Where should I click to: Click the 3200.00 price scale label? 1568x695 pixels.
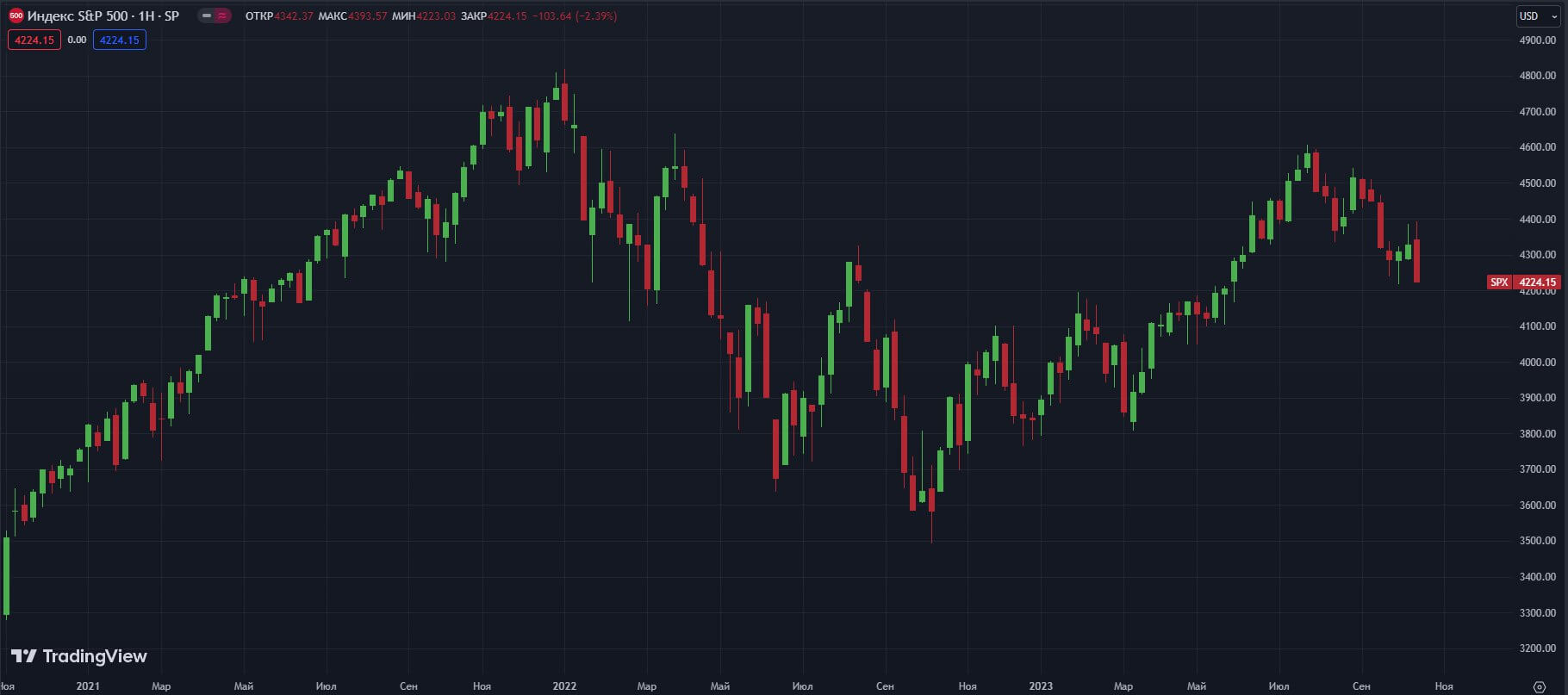click(1538, 648)
